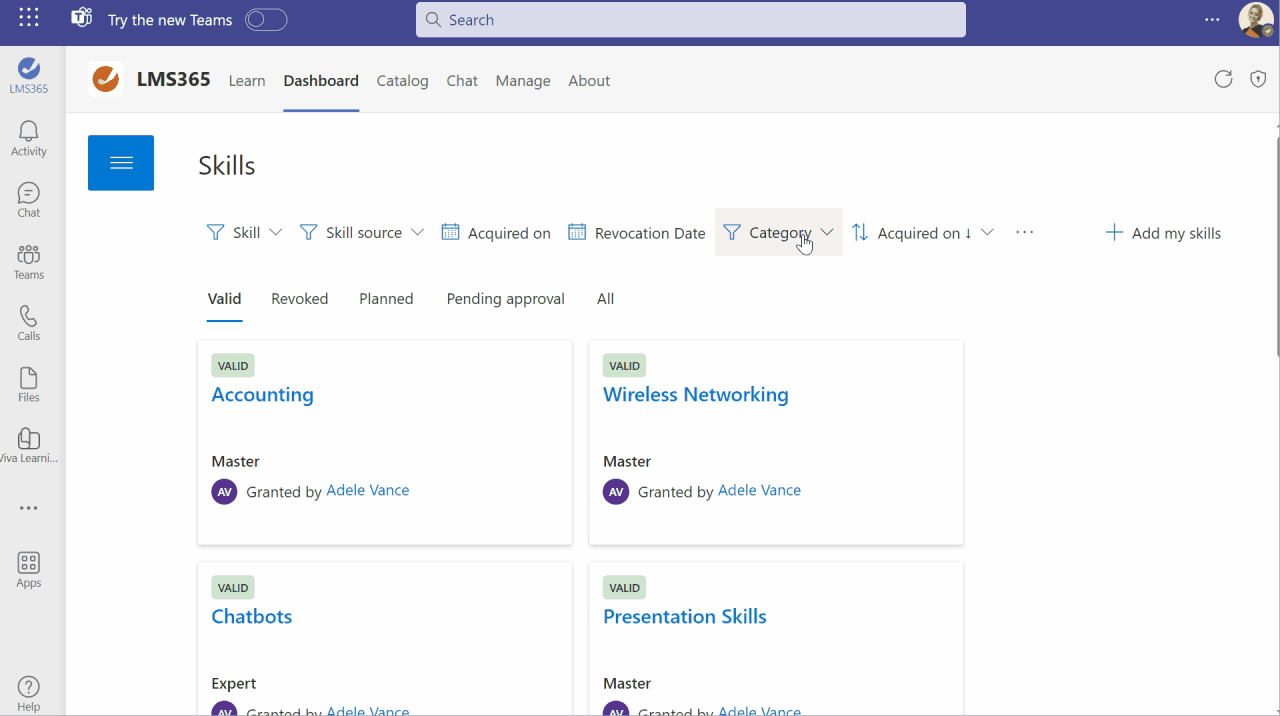Open the Pending approval tab
The width and height of the screenshot is (1280, 716).
point(506,299)
